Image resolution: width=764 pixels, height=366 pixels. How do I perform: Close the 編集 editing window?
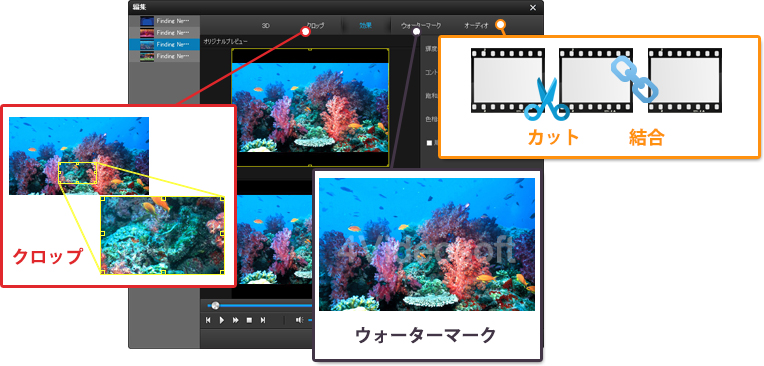click(x=533, y=7)
